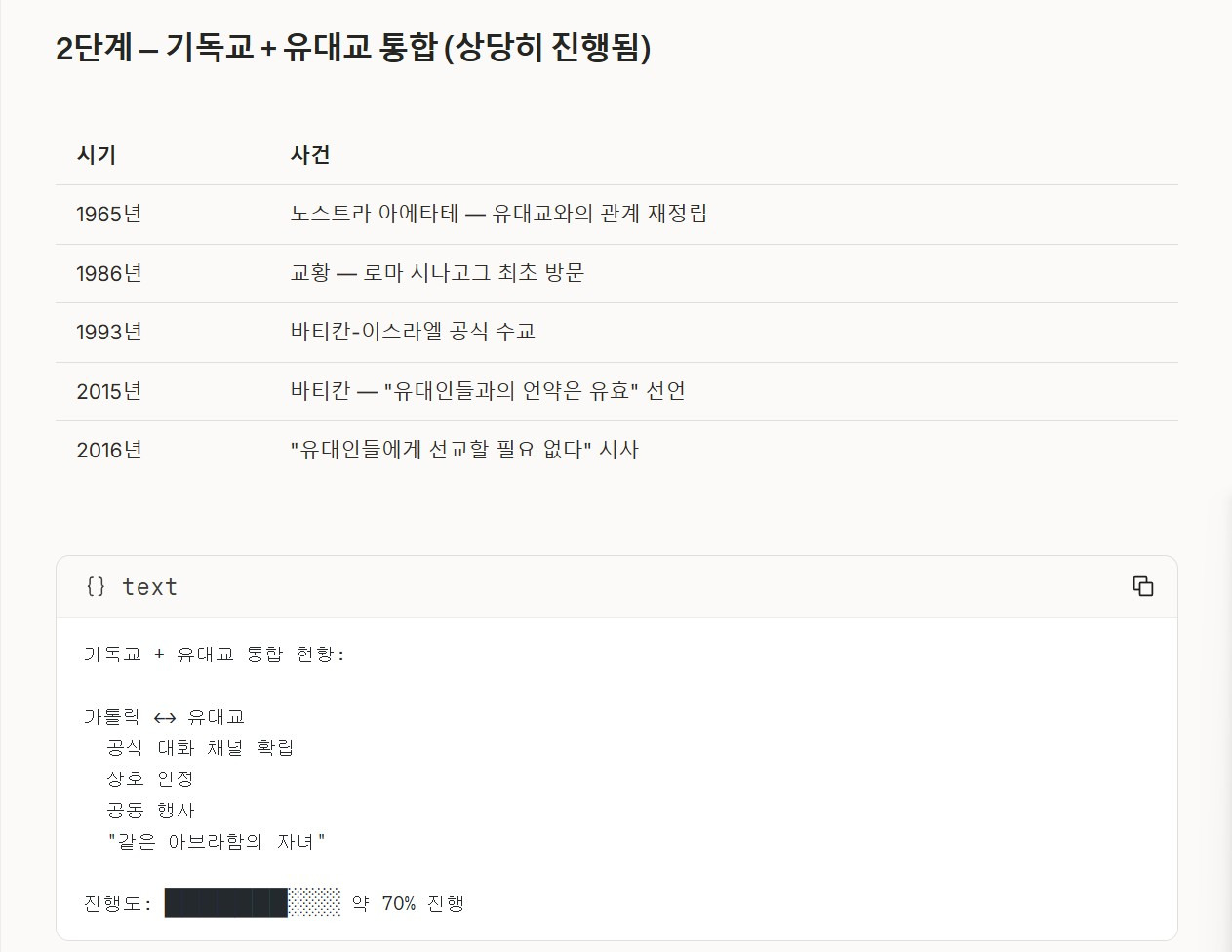Image resolution: width=1232 pixels, height=952 pixels.
Task: Click the curly braces code icon
Action: tap(96, 586)
